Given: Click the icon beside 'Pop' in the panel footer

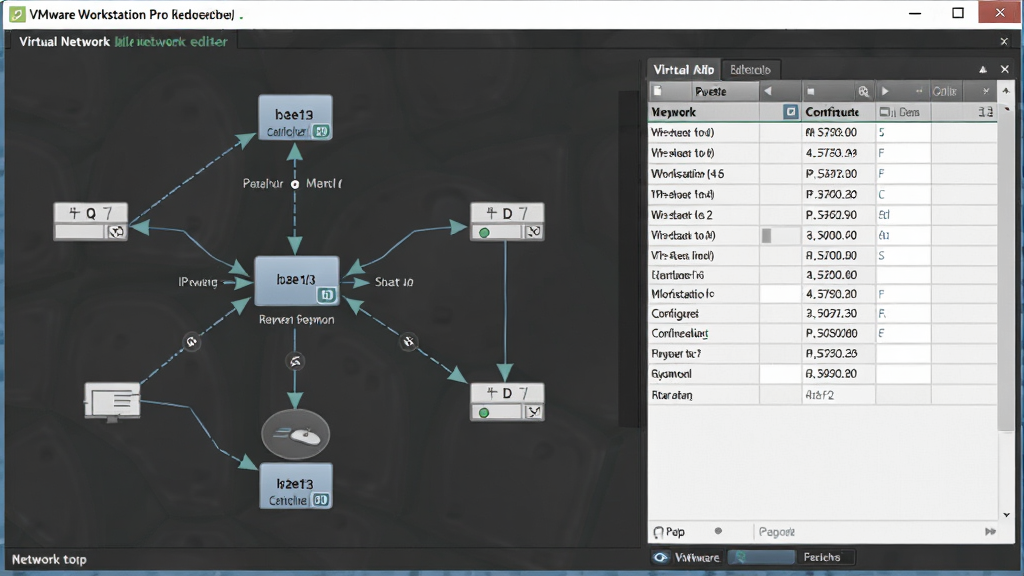Looking at the screenshot, I should [658, 532].
